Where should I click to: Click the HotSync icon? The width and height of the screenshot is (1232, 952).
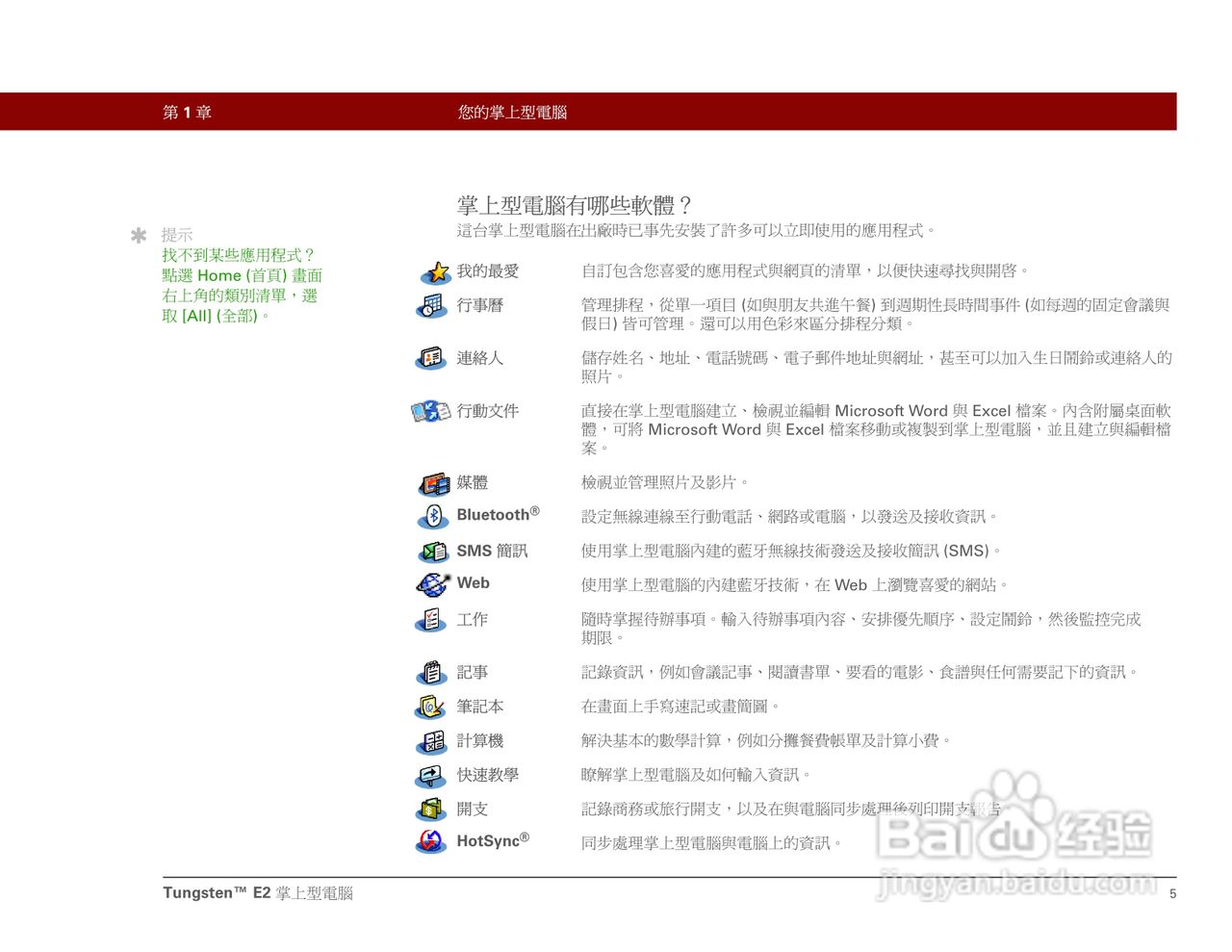point(431,842)
